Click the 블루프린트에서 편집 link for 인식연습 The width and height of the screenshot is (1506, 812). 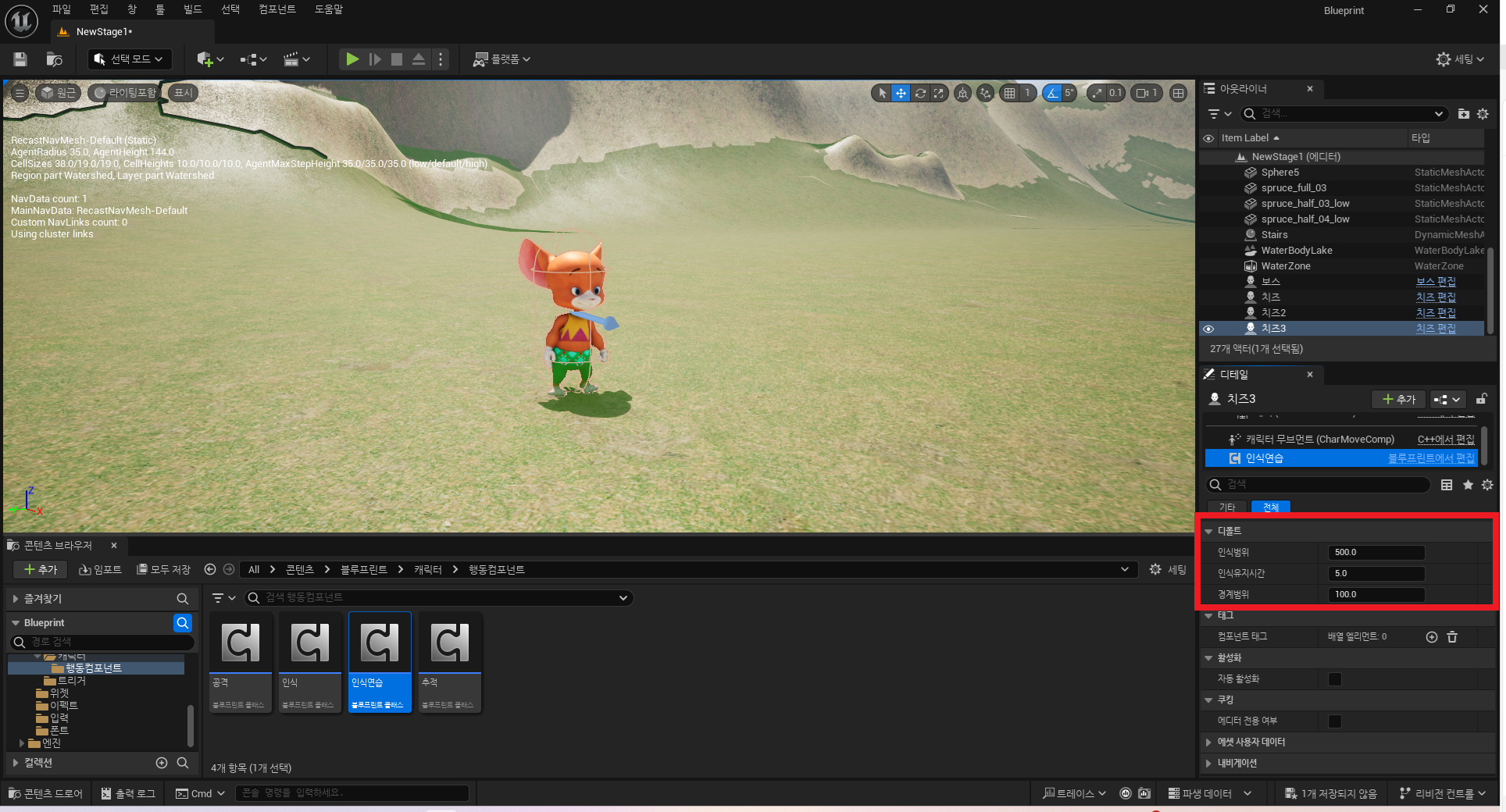pos(1431,458)
